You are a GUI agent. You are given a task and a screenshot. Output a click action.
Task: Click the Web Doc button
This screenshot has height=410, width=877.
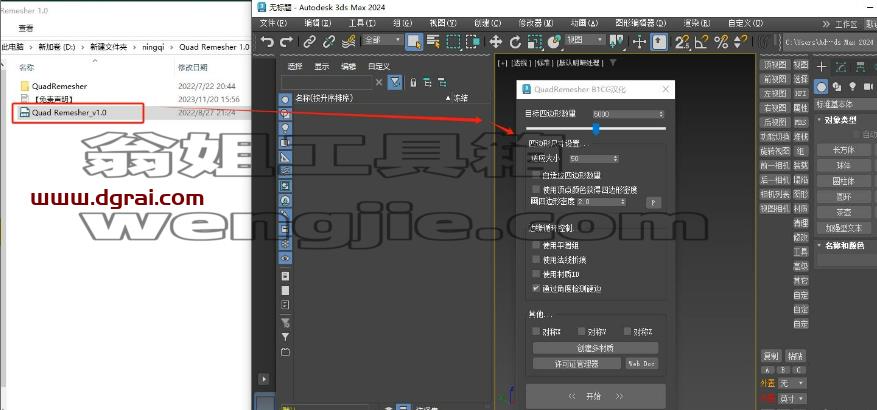point(642,364)
